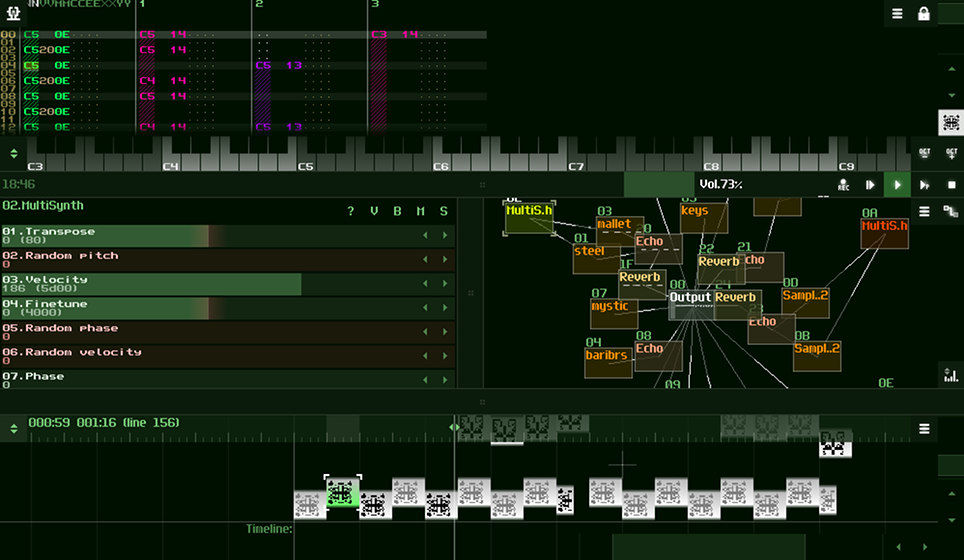964x560 pixels.
Task: Select Reverb module 1F
Action: [x=642, y=285]
